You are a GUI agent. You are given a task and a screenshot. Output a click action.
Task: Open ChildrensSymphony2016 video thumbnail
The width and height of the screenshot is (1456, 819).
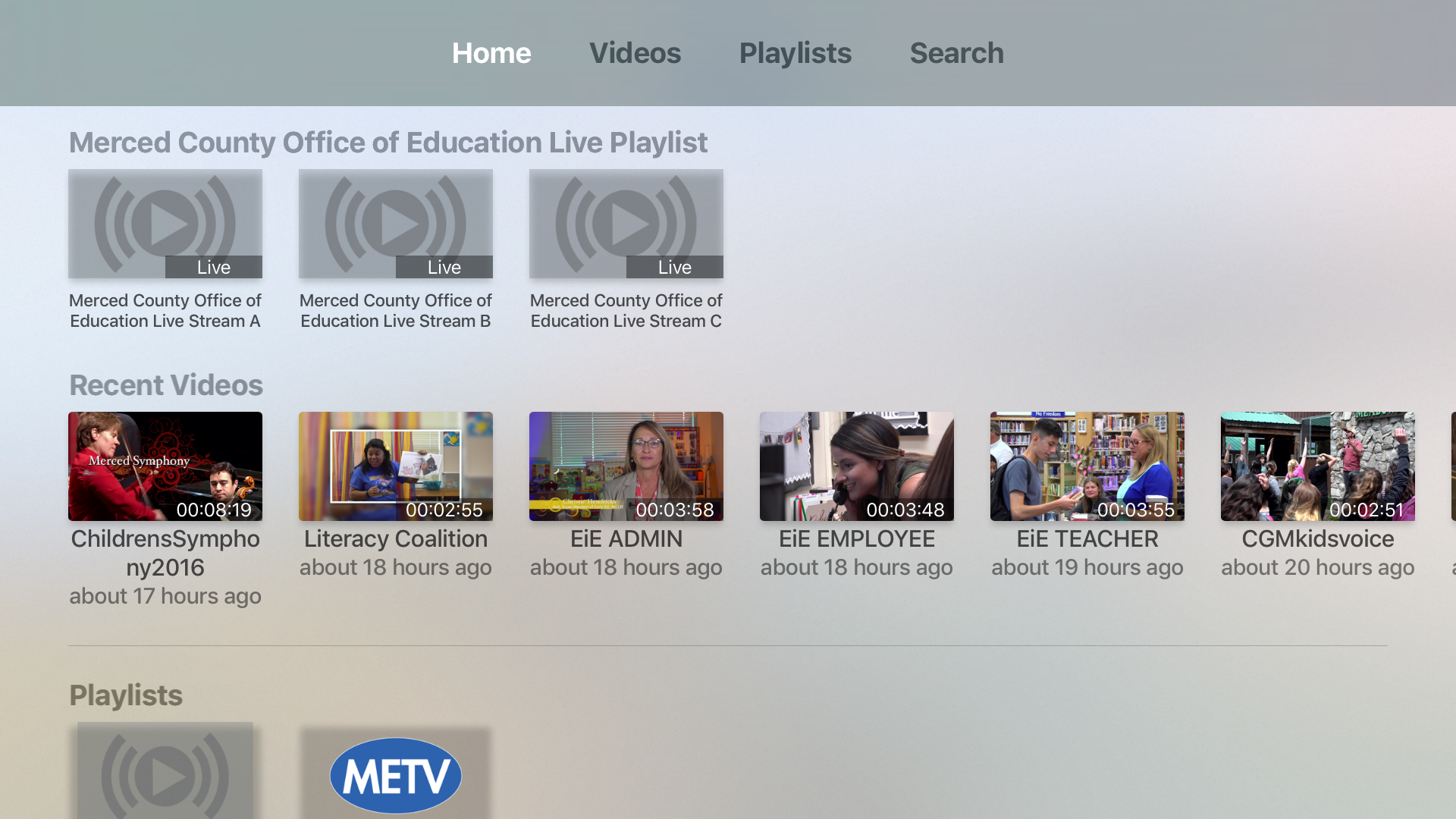coord(165,466)
